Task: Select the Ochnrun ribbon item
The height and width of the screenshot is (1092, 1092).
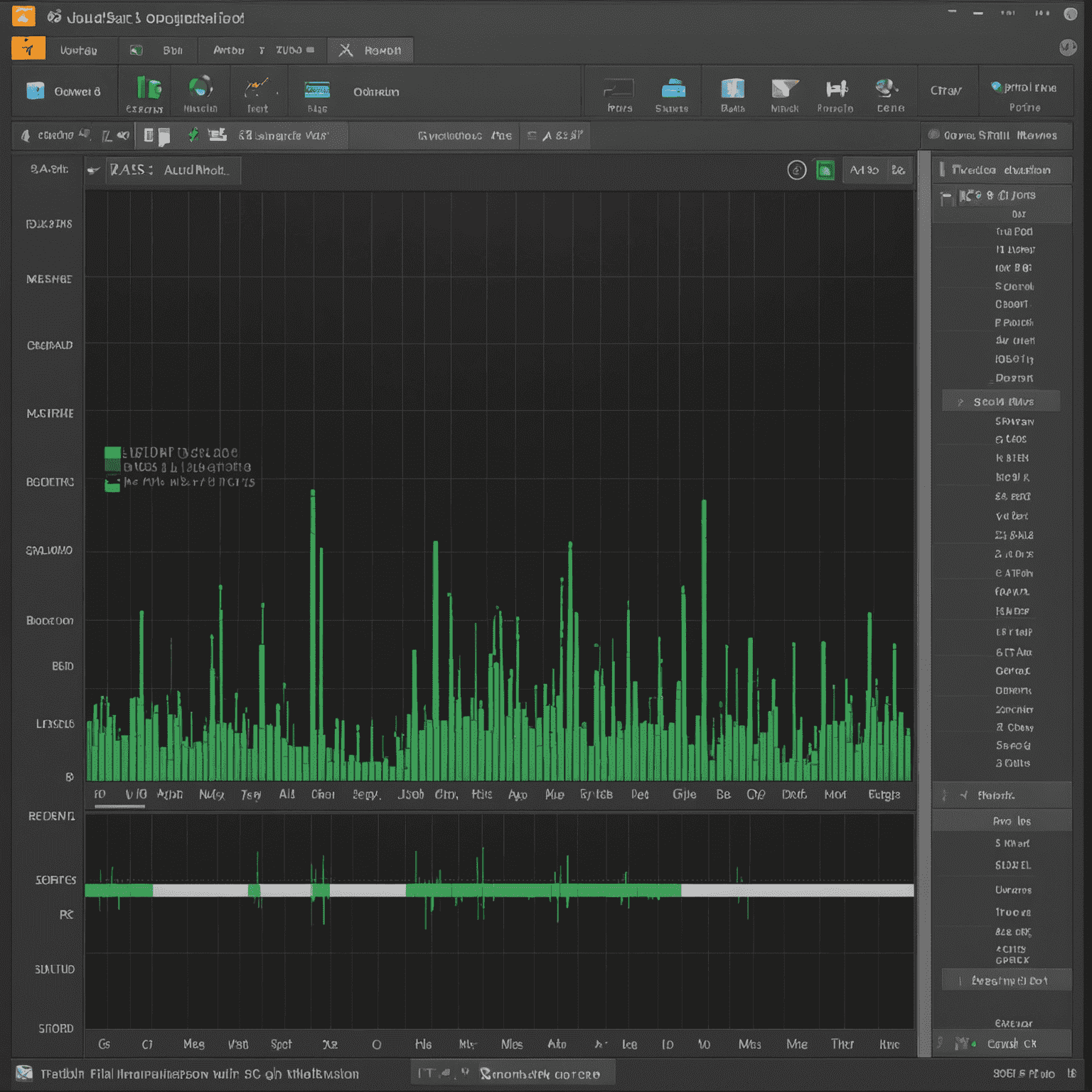Action: (x=376, y=92)
